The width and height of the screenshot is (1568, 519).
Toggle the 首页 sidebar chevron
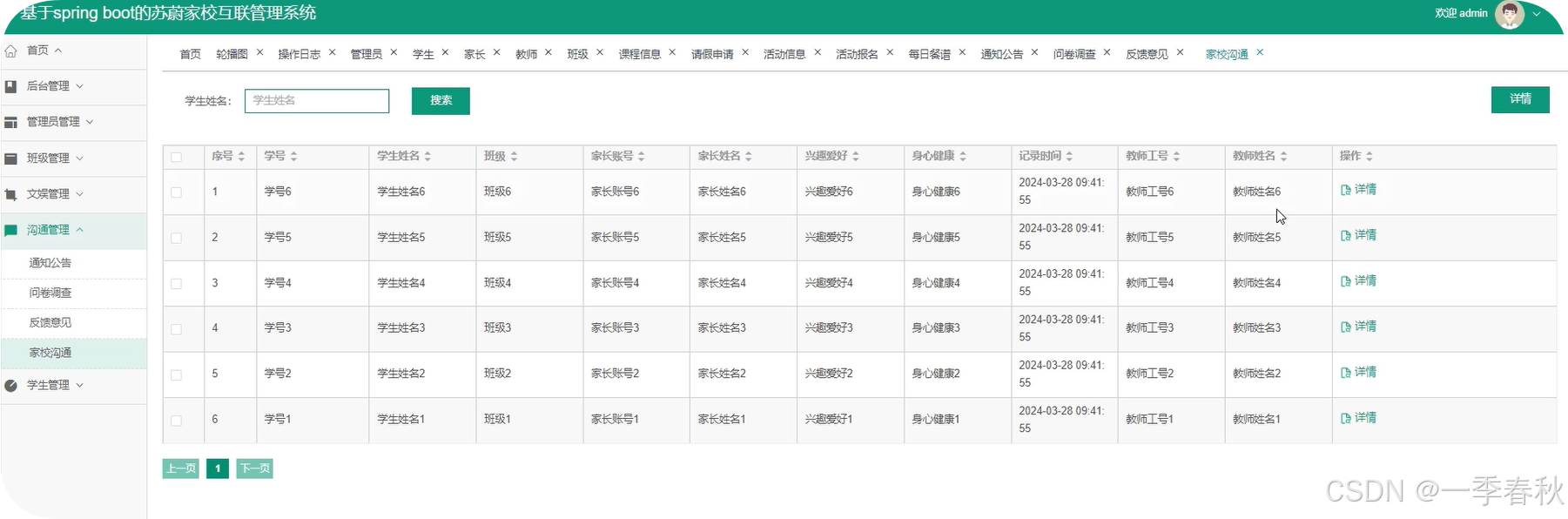[x=58, y=51]
